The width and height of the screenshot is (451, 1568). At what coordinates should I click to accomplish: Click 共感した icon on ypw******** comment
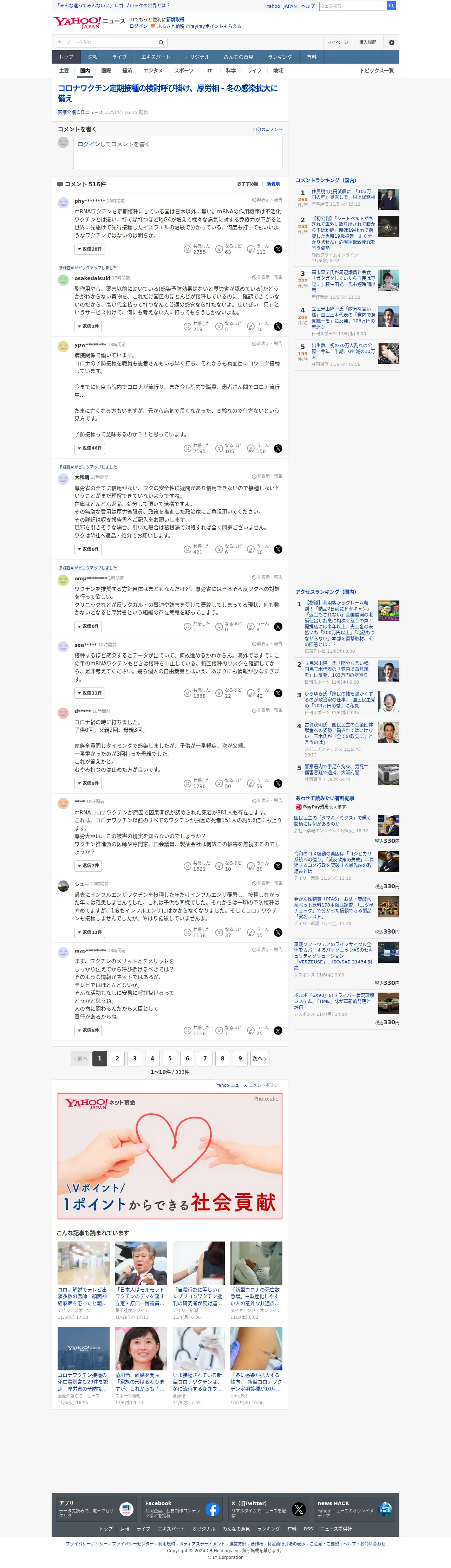point(188,448)
